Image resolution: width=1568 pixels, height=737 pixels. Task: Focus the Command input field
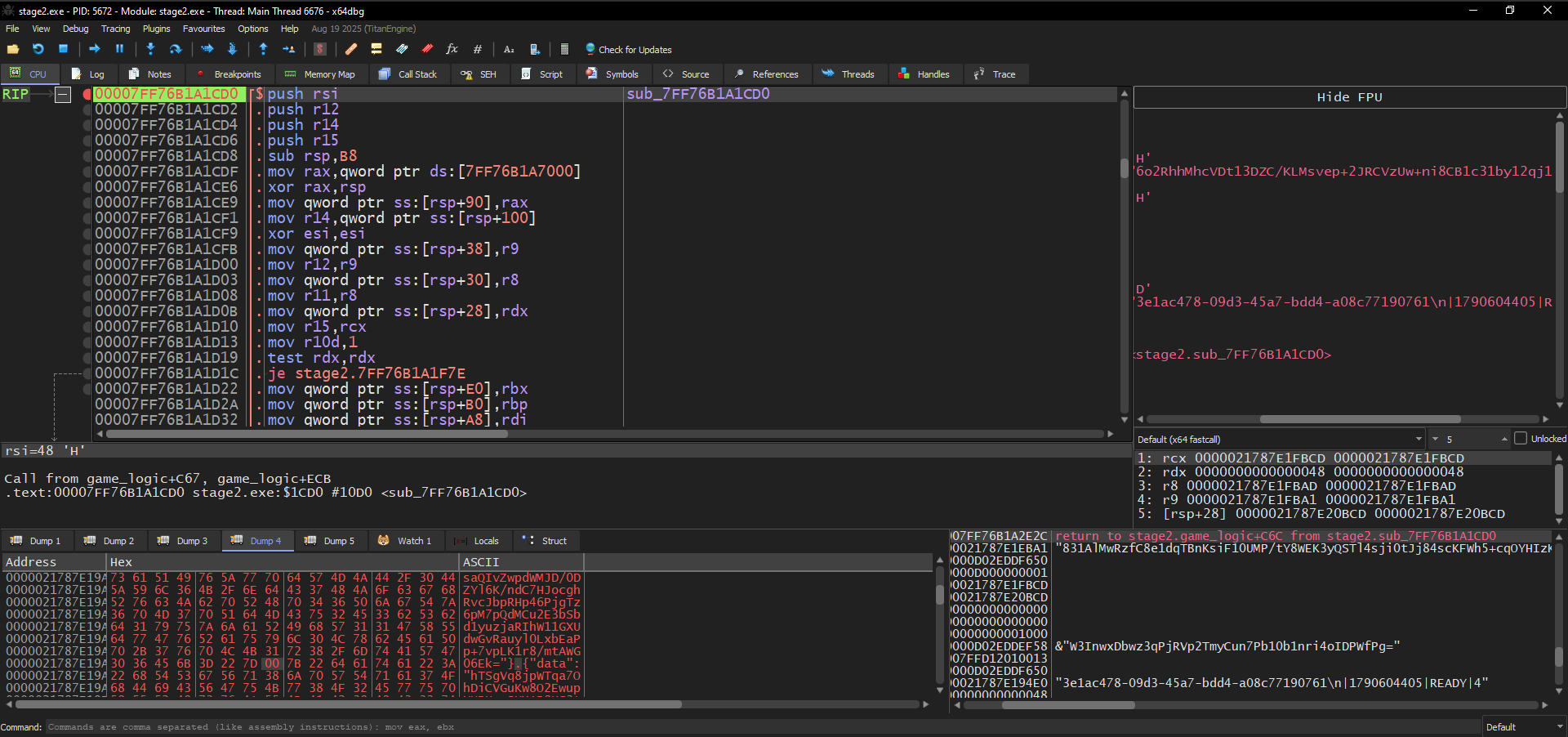coord(764,726)
